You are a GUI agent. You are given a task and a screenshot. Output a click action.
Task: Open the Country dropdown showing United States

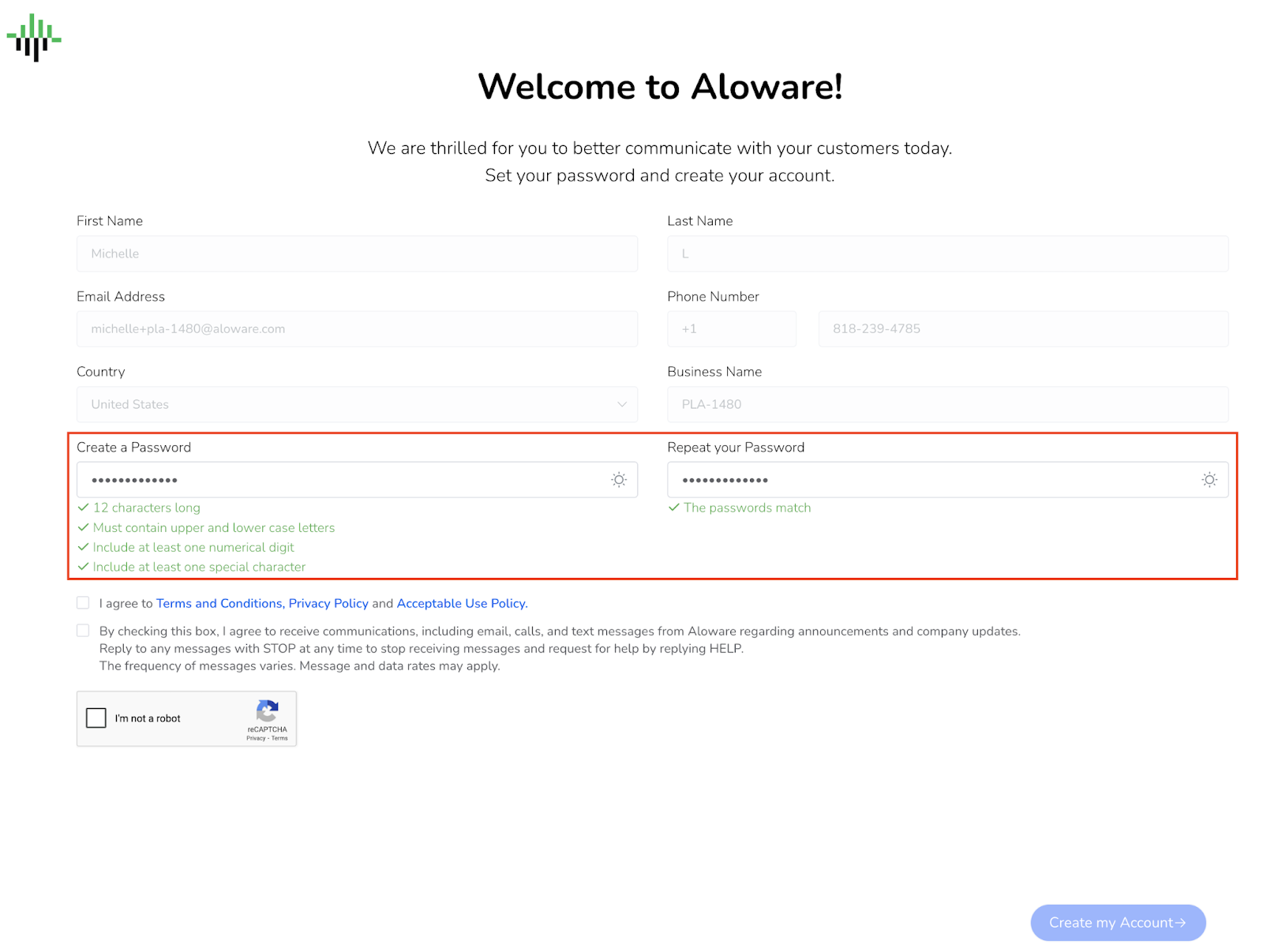(x=357, y=404)
